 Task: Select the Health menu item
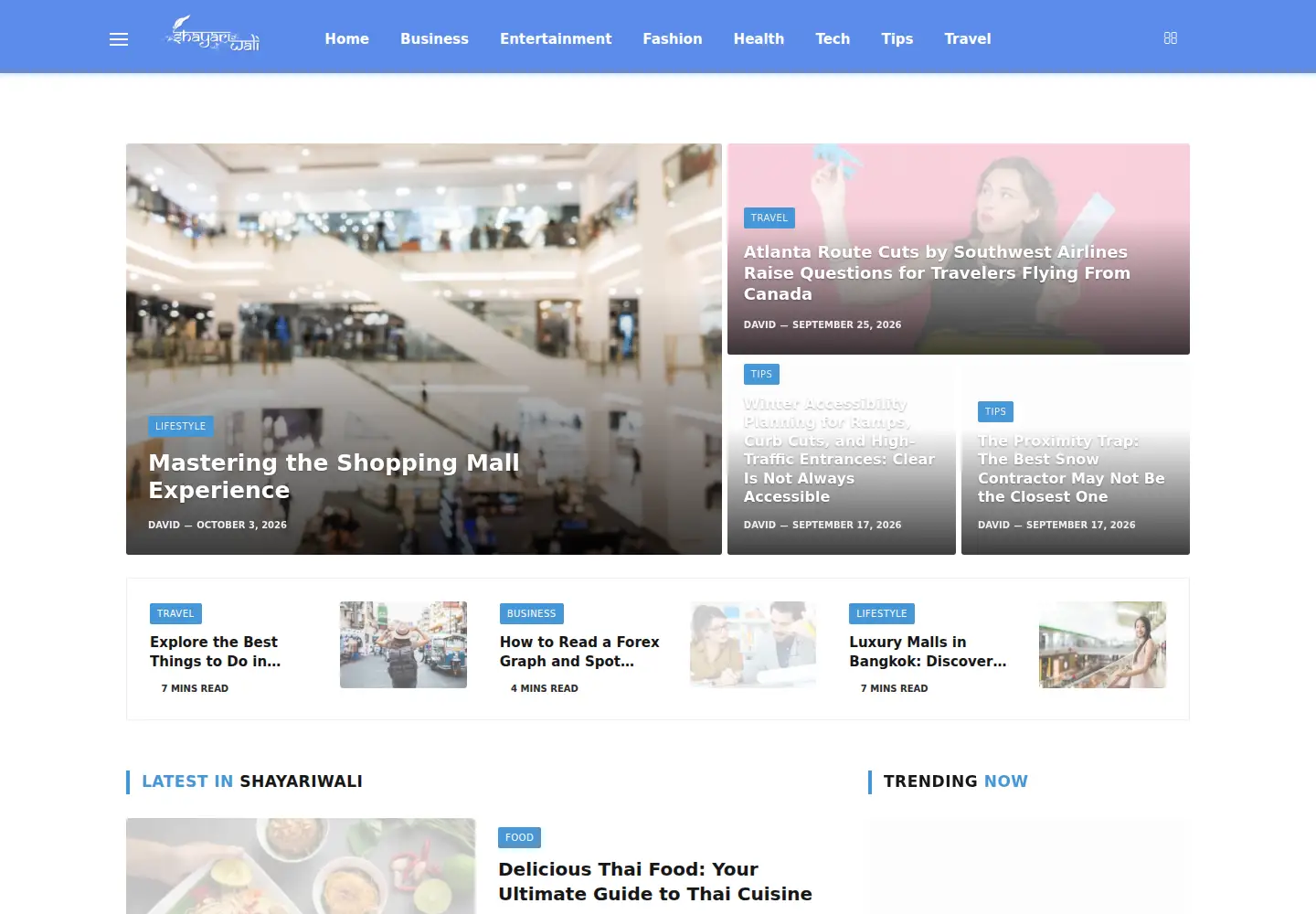[x=759, y=38]
